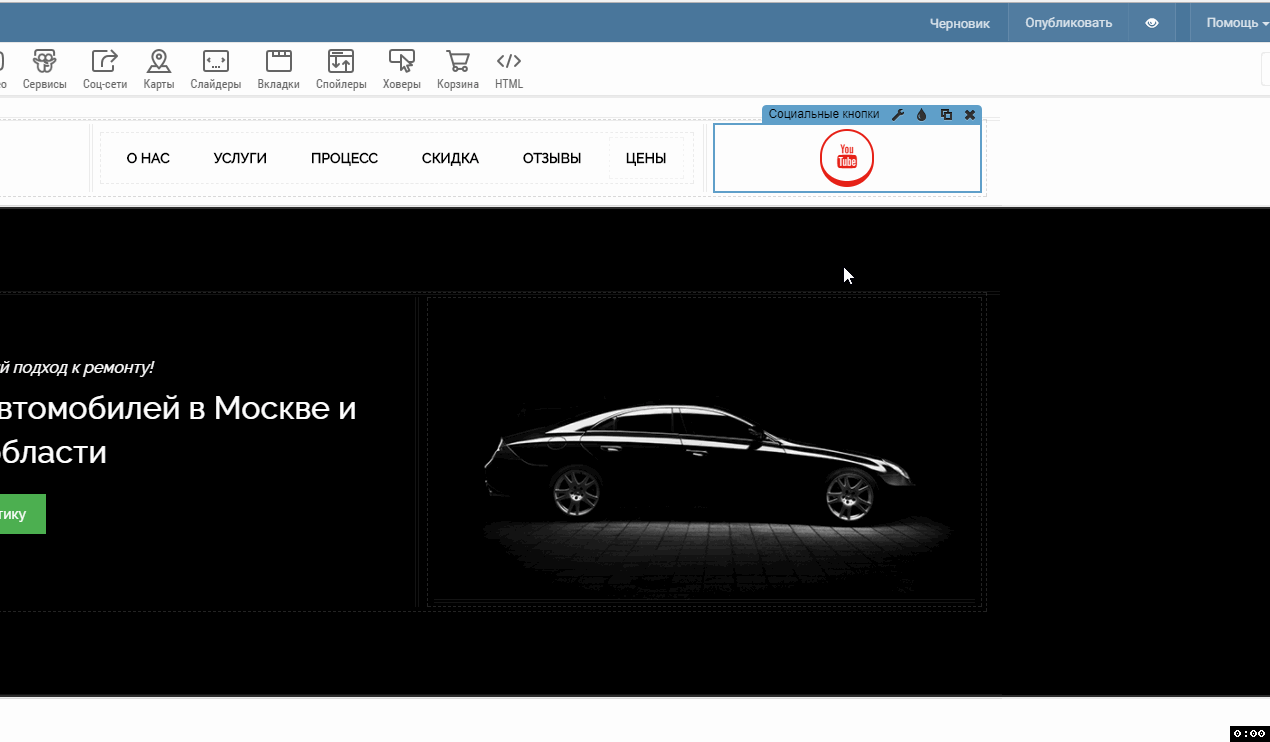Image resolution: width=1270 pixels, height=742 pixels.
Task: Open the Соц-сети widget category
Action: (x=105, y=70)
